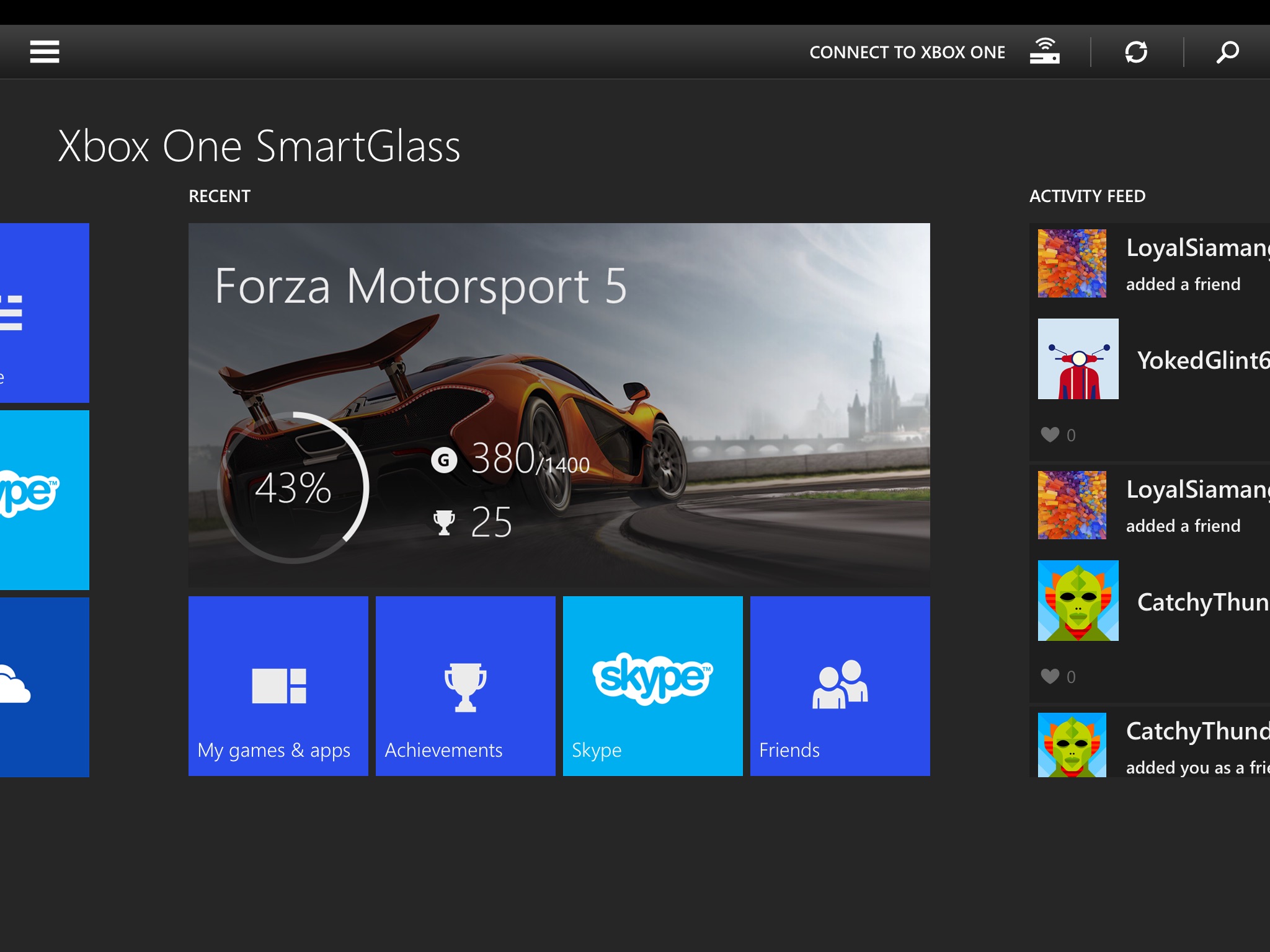The height and width of the screenshot is (952, 1270).
Task: Tap the 43% progress ring
Action: 293,488
